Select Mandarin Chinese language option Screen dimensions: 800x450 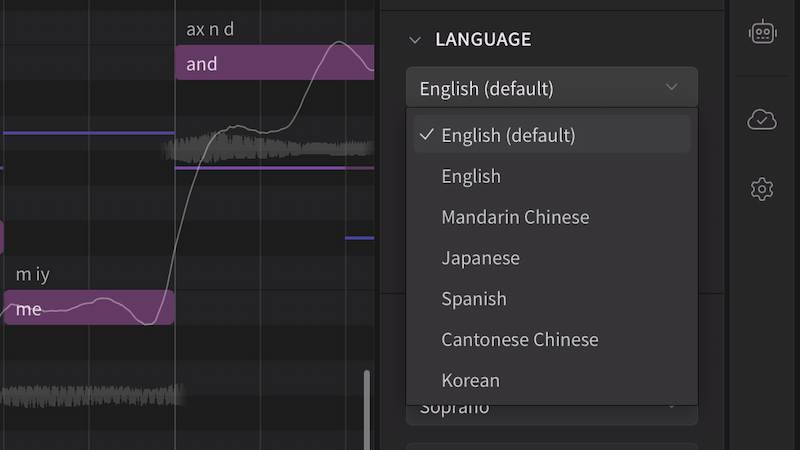(515, 217)
